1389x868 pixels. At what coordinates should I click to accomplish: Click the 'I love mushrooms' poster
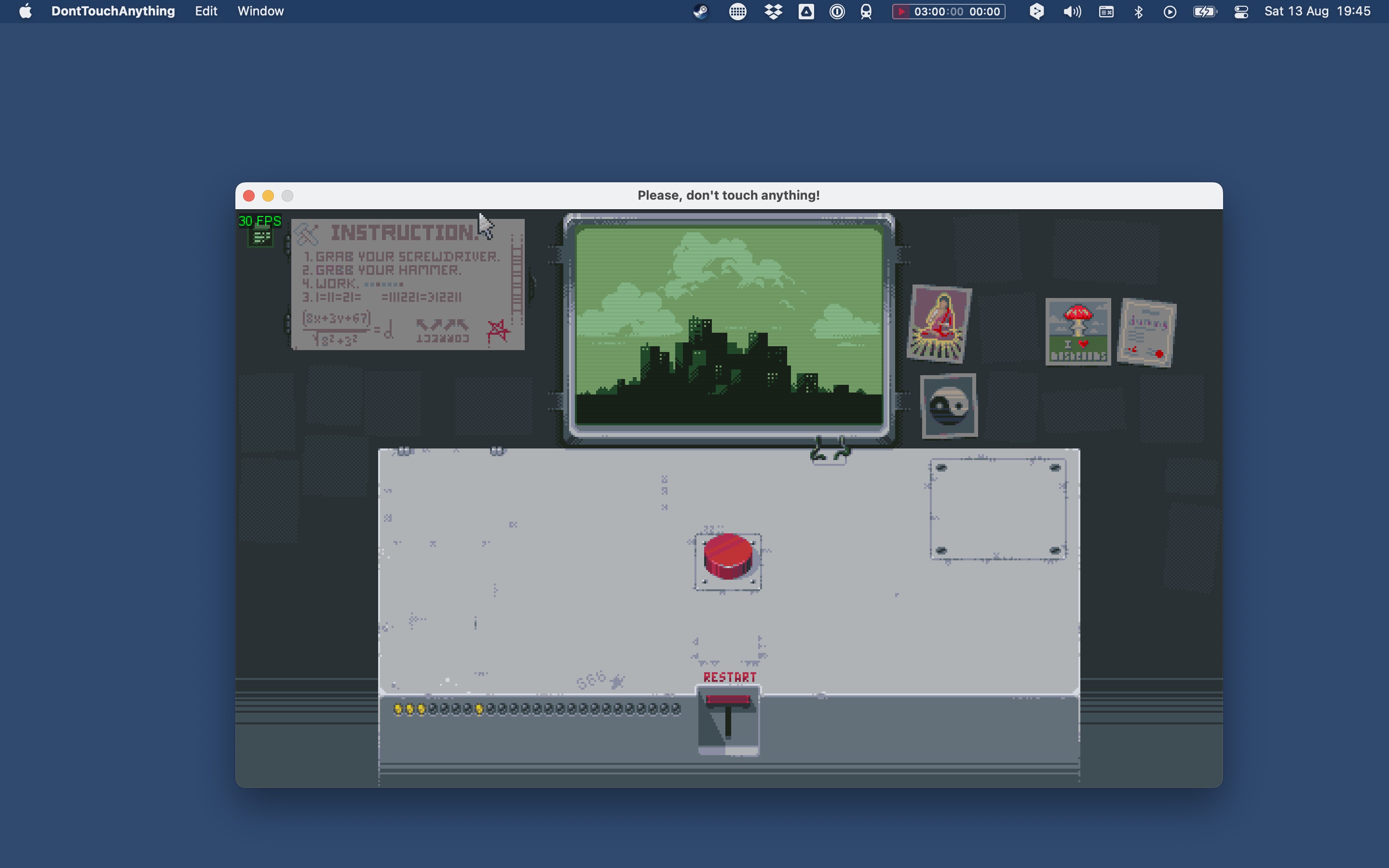1077,332
